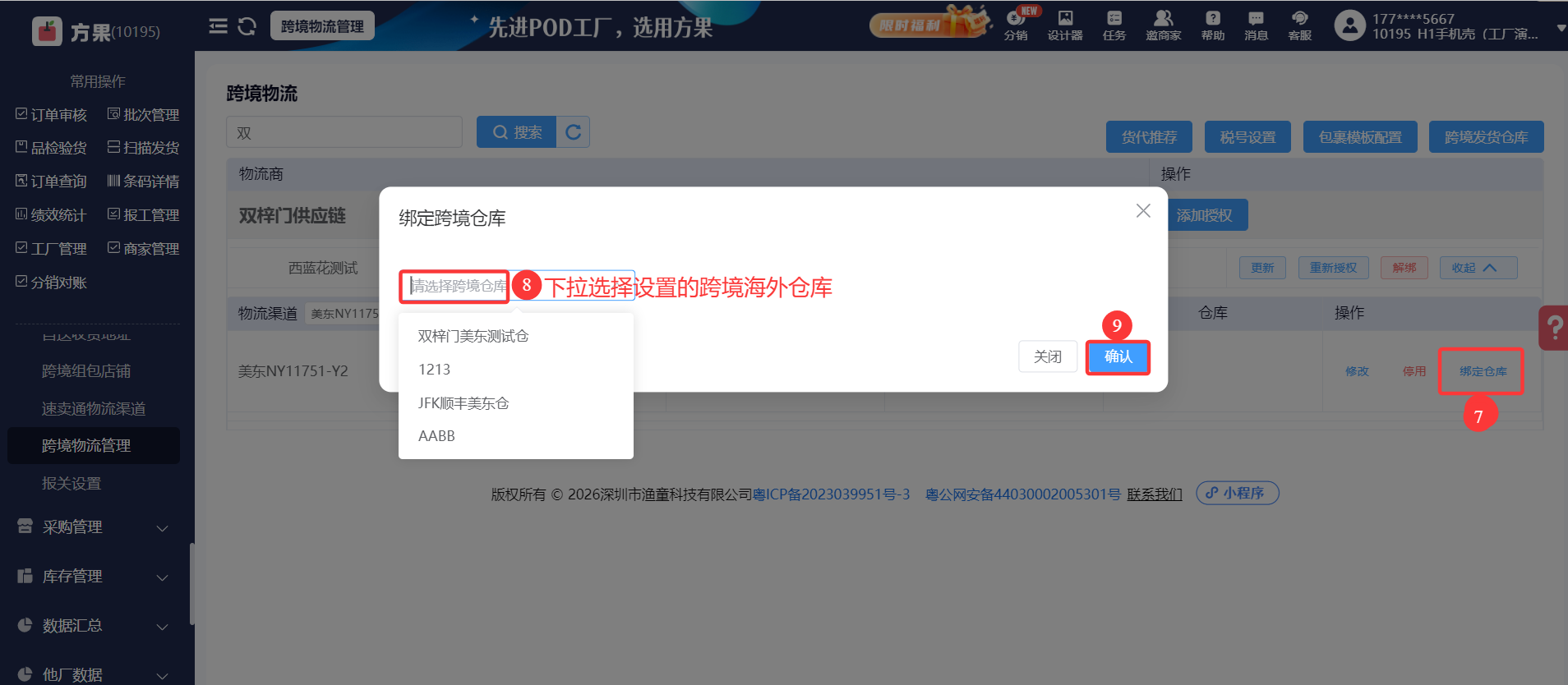1568x685 pixels.
Task: Open 商家管理 shortcut
Action: click(x=143, y=248)
